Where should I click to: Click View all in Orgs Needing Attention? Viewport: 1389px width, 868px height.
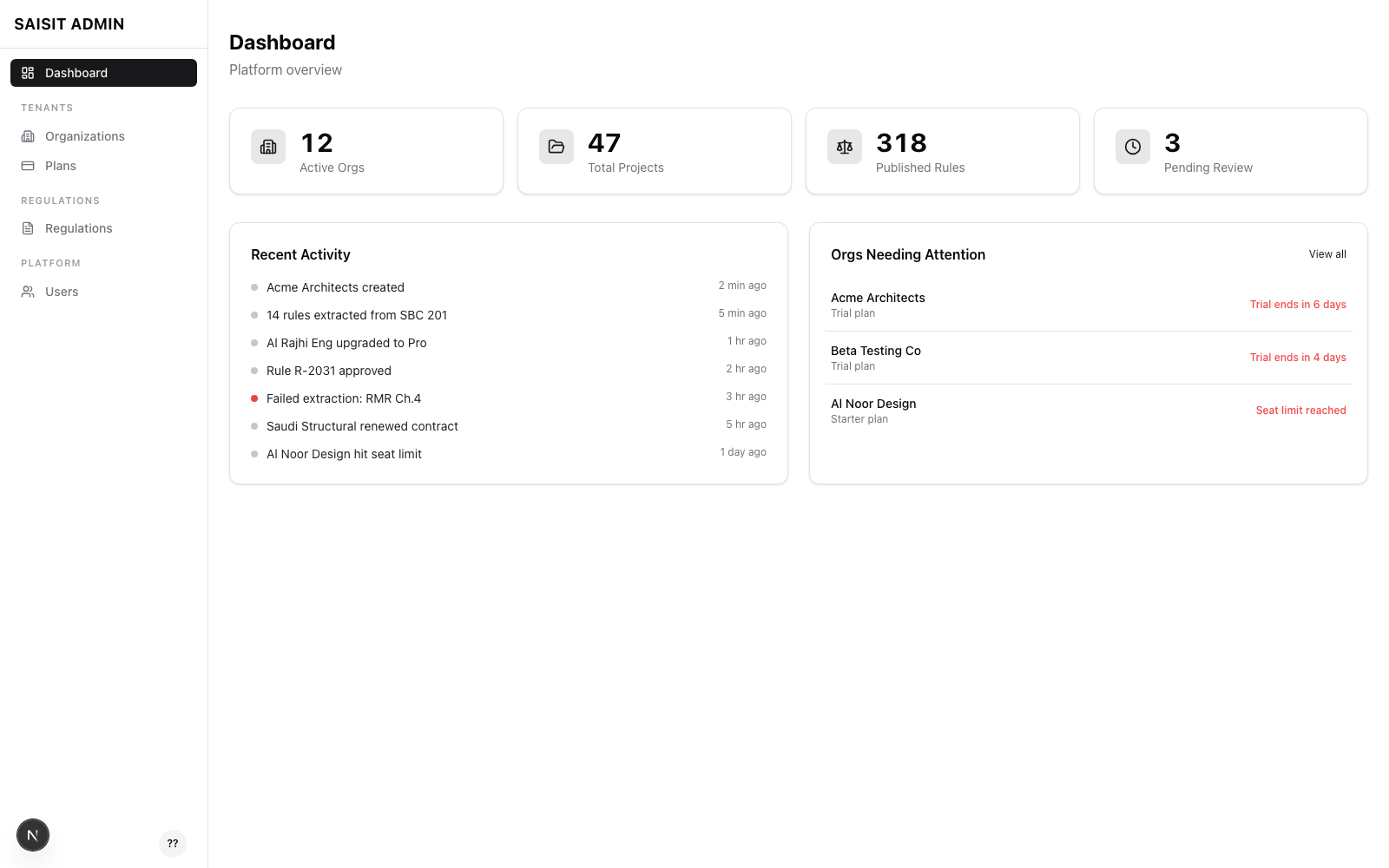click(1327, 254)
